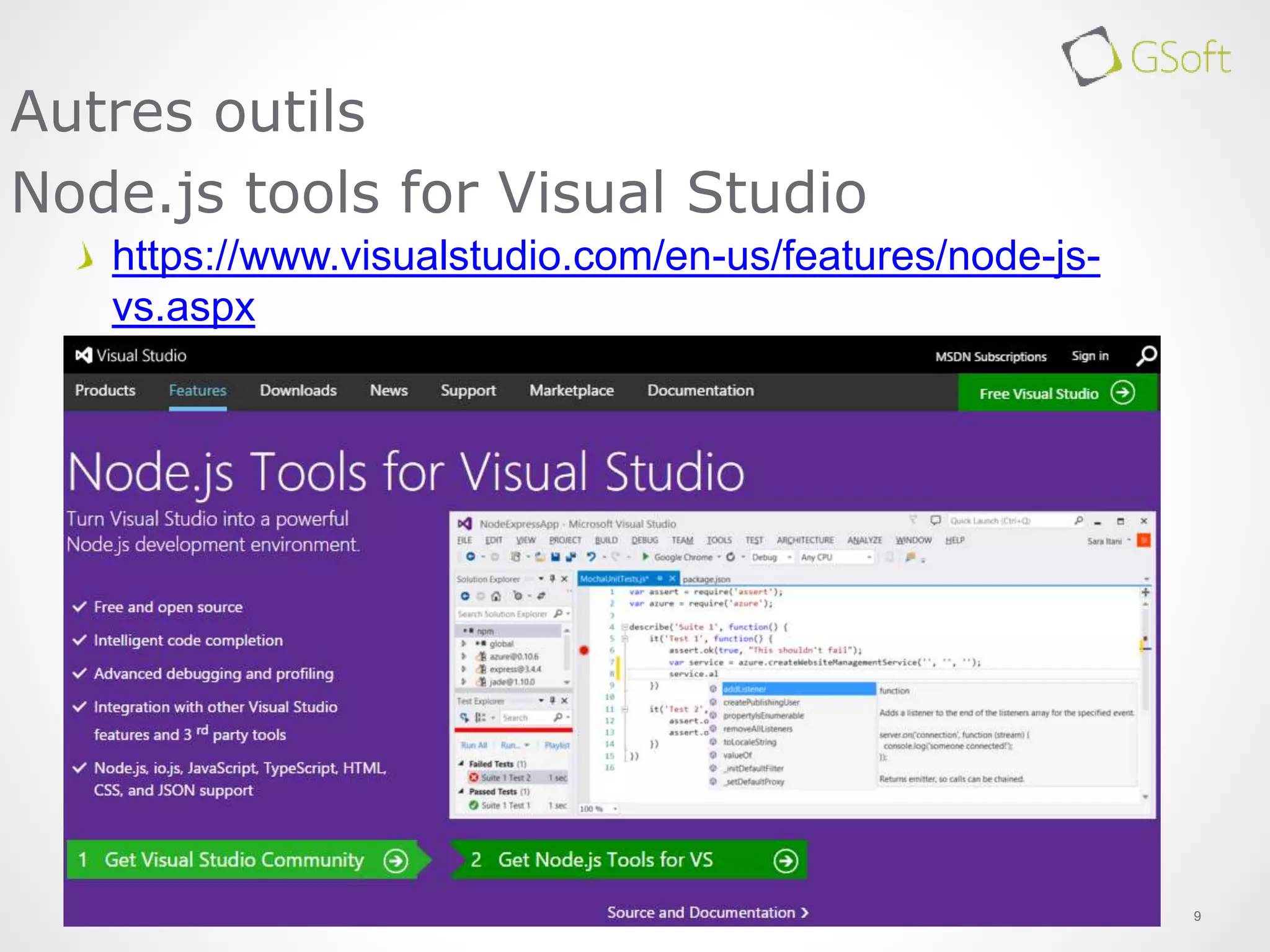Click the feedback speech-bubble icon
Image resolution: width=1270 pixels, height=952 pixels.
[x=936, y=520]
